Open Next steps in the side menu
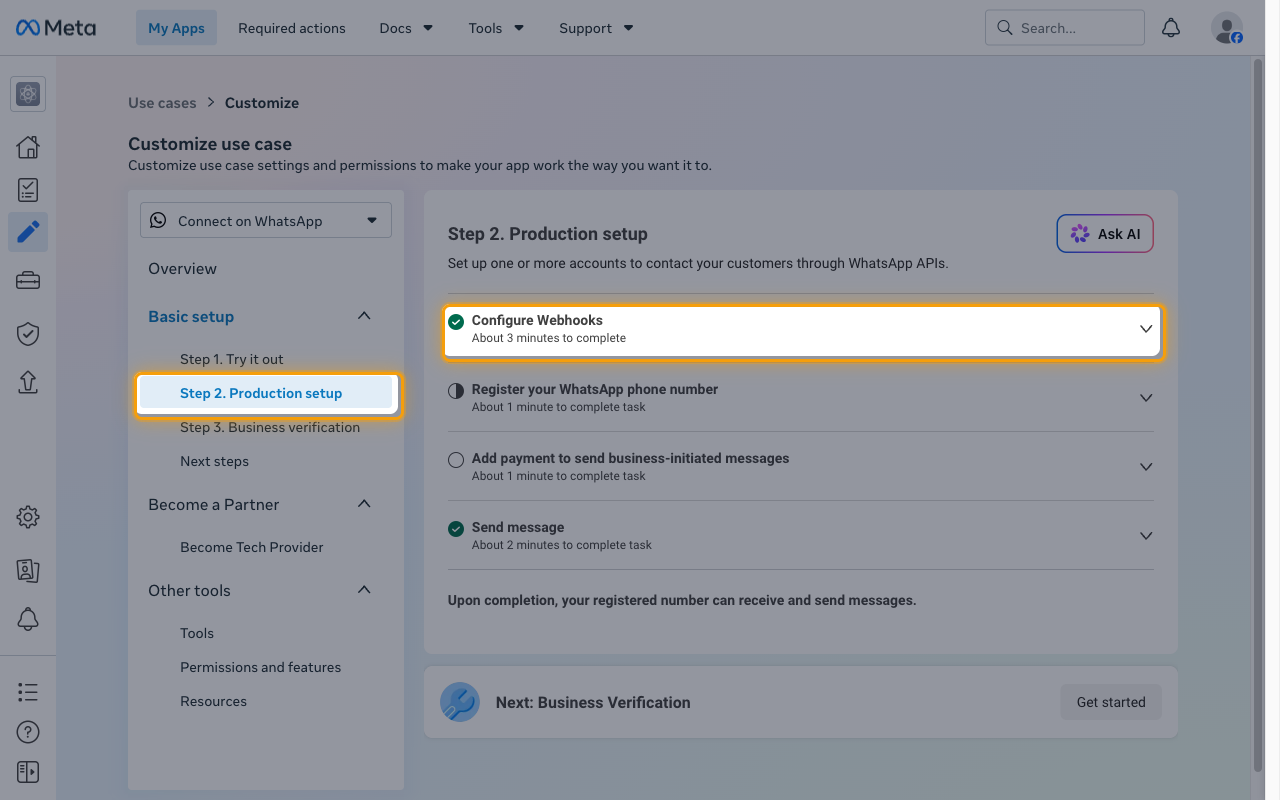 (214, 461)
